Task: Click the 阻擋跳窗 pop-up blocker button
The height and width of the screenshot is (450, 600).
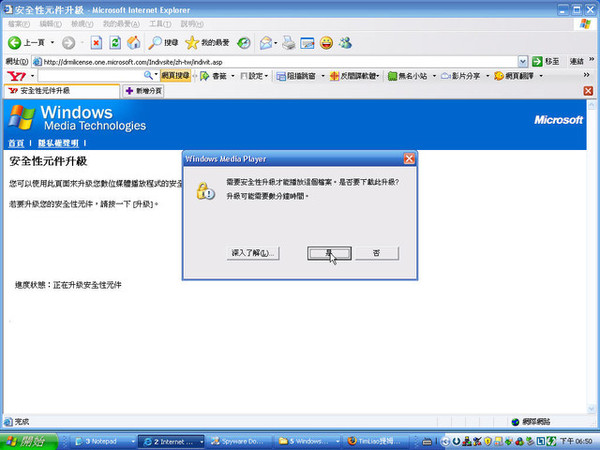Action: pyautogui.click(x=296, y=76)
